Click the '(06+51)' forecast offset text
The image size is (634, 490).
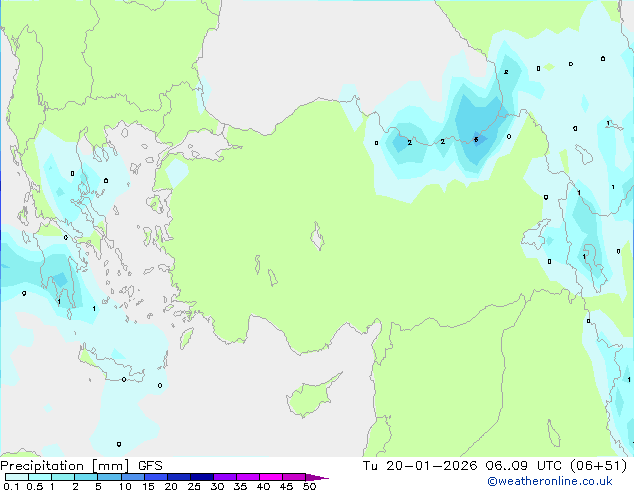point(598,466)
